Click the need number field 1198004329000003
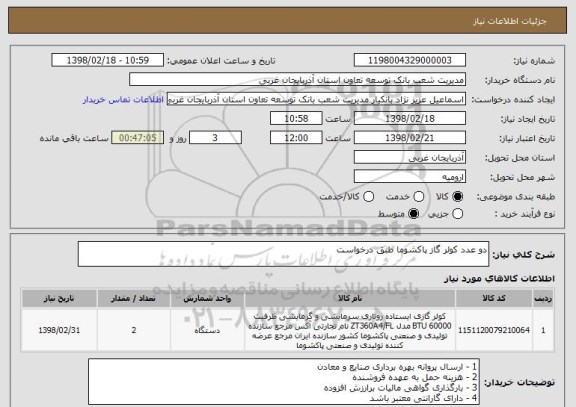The height and width of the screenshot is (407, 576). point(410,60)
